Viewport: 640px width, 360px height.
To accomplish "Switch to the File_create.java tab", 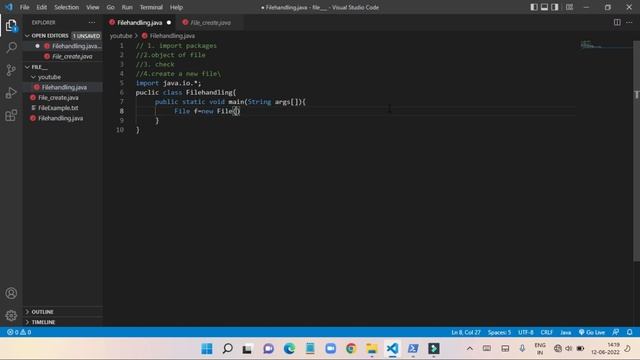I will coord(210,22).
